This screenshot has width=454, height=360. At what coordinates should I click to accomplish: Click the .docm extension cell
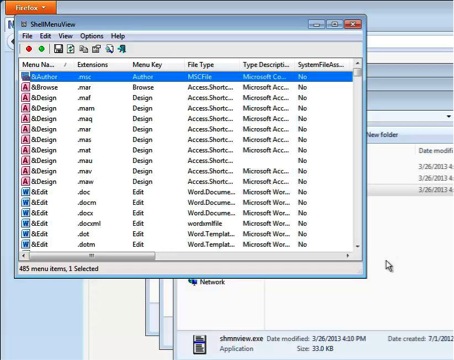coord(87,202)
